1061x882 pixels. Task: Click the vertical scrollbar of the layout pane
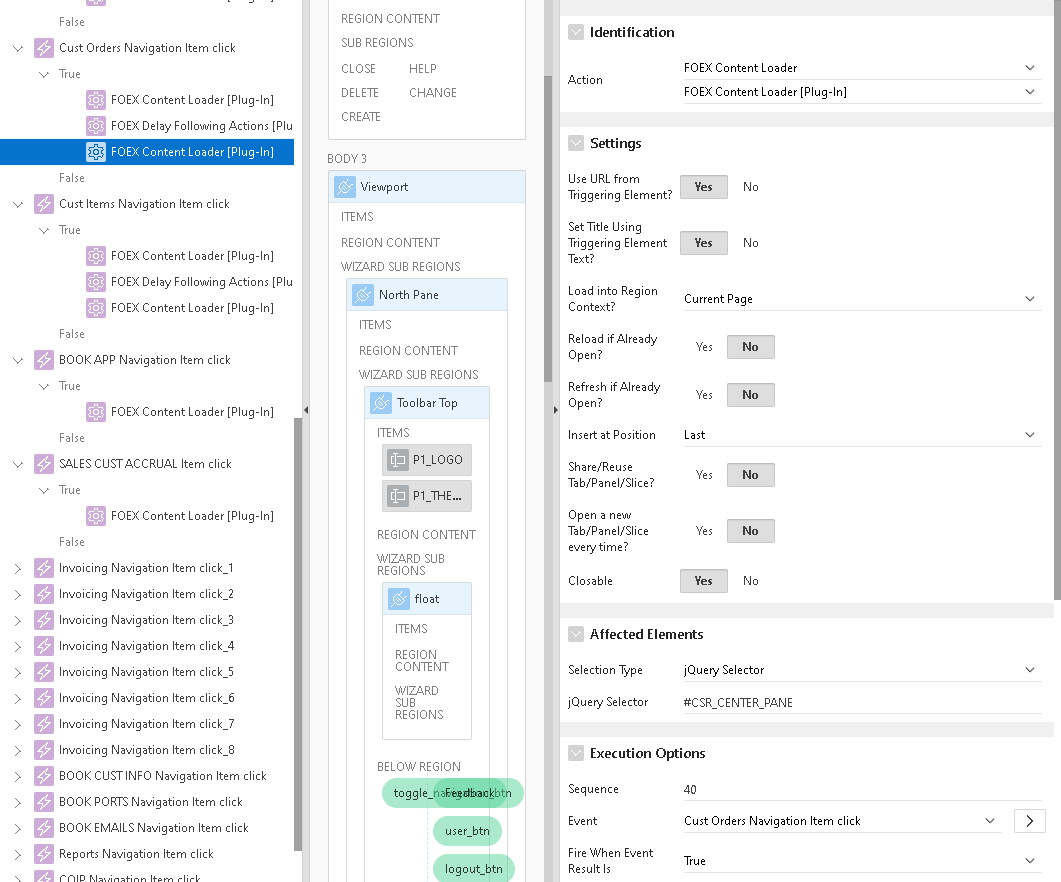547,230
